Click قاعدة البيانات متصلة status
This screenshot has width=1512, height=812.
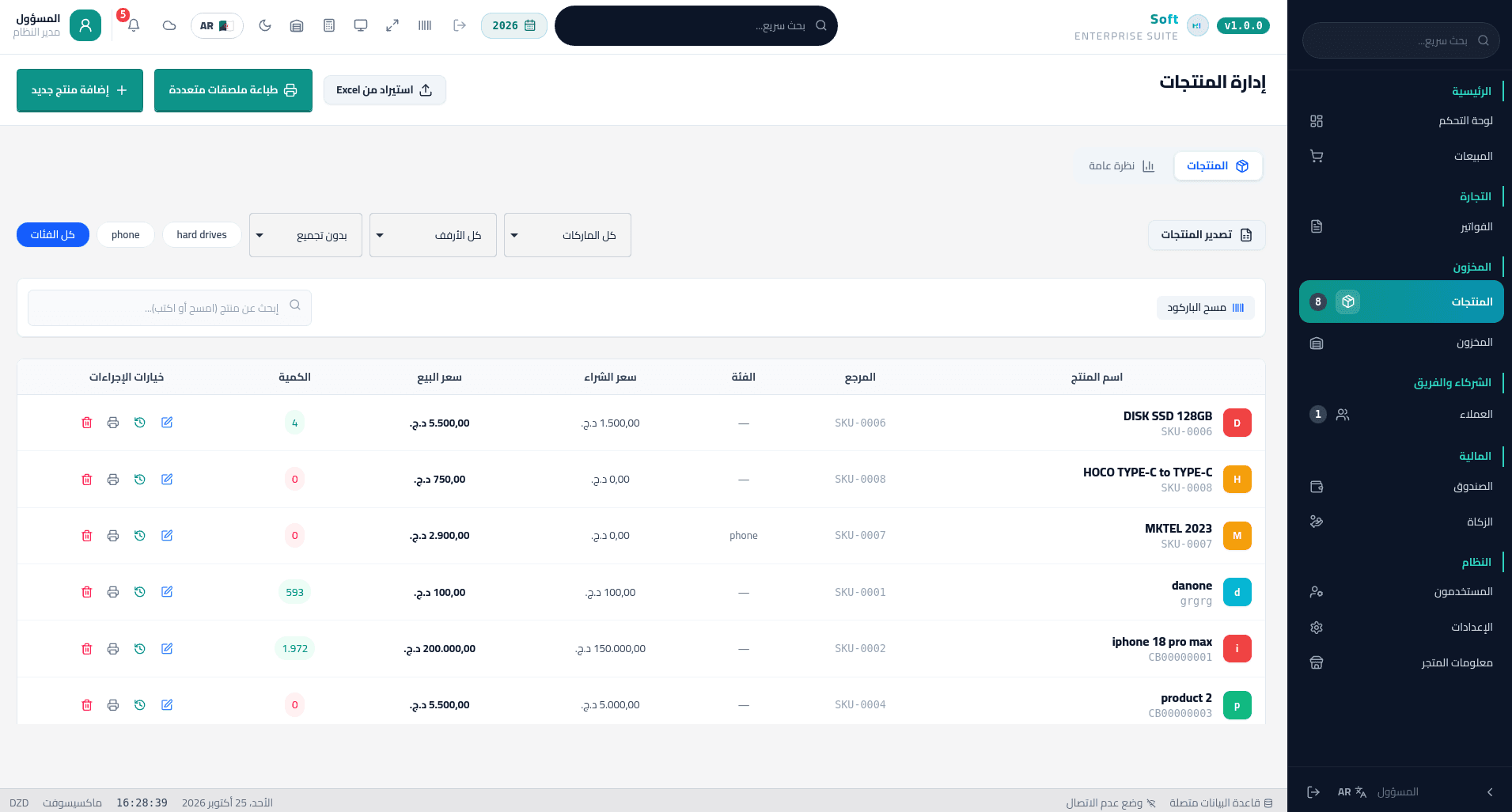[x=1221, y=803]
